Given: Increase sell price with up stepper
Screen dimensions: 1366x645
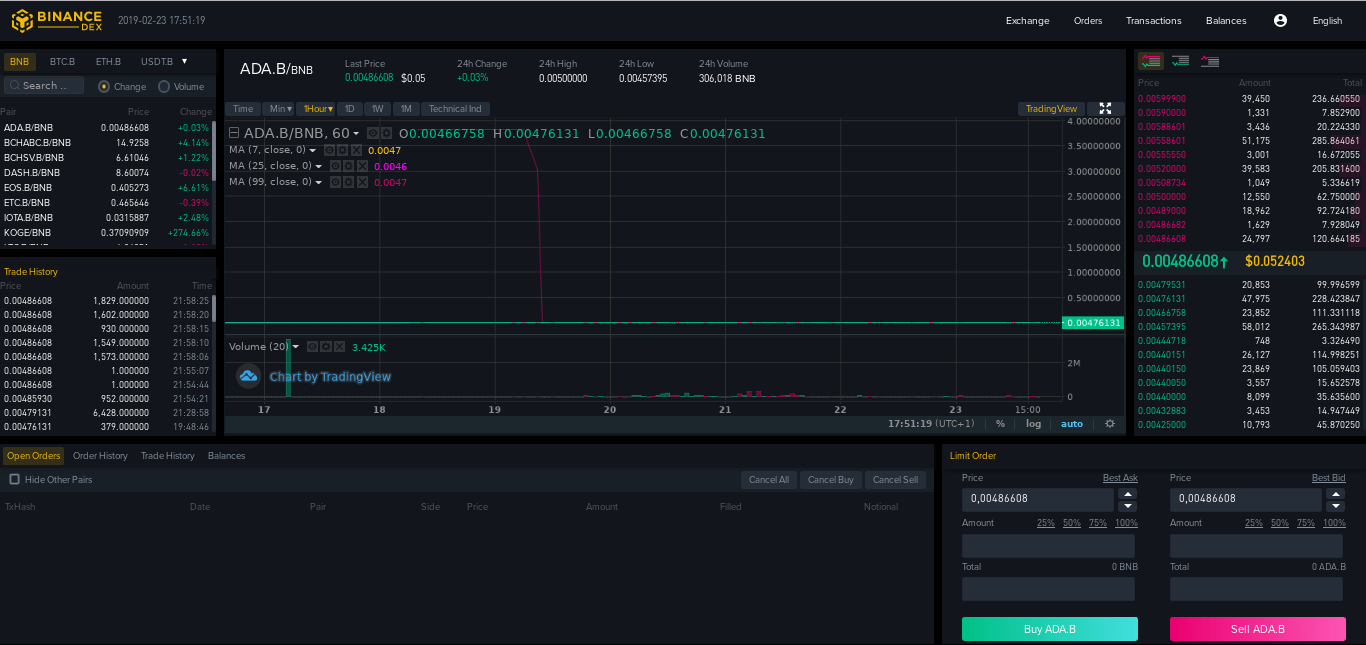Looking at the screenshot, I should pos(1336,493).
